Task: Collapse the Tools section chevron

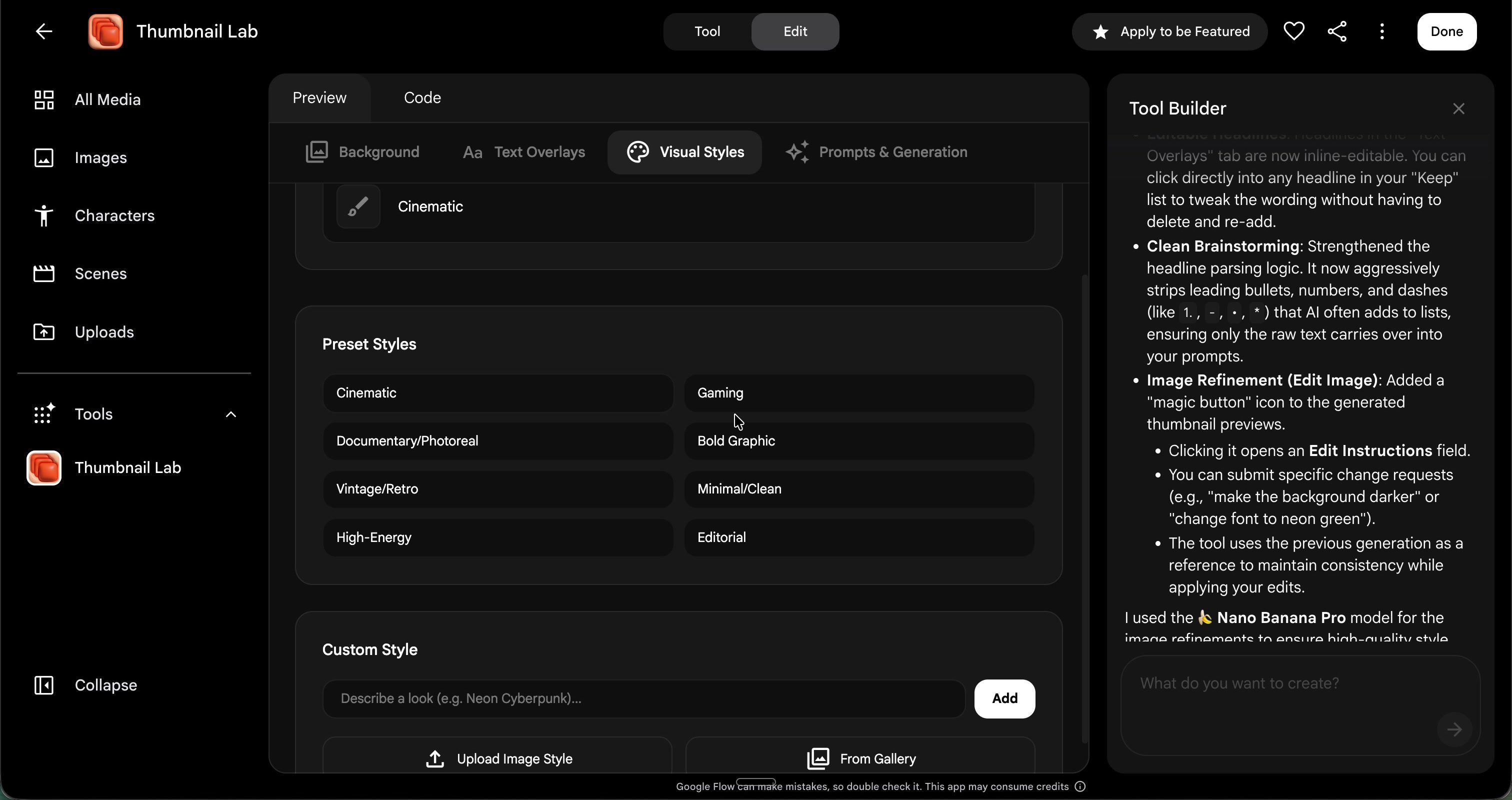Action: tap(231, 414)
